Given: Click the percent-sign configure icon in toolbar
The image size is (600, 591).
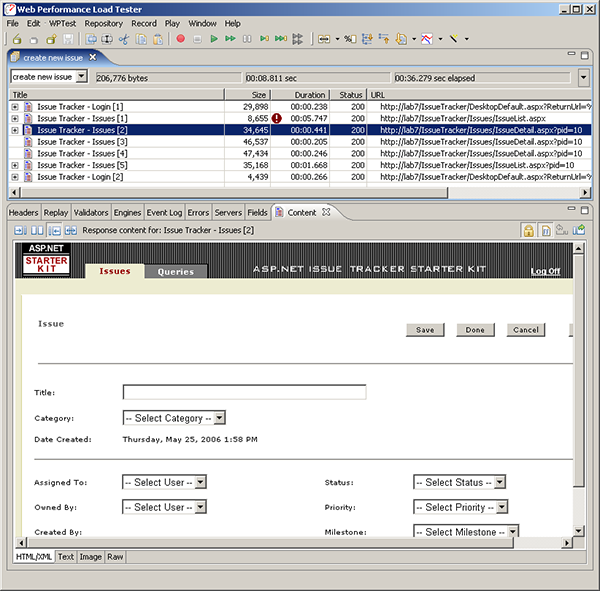Looking at the screenshot, I should point(350,39).
